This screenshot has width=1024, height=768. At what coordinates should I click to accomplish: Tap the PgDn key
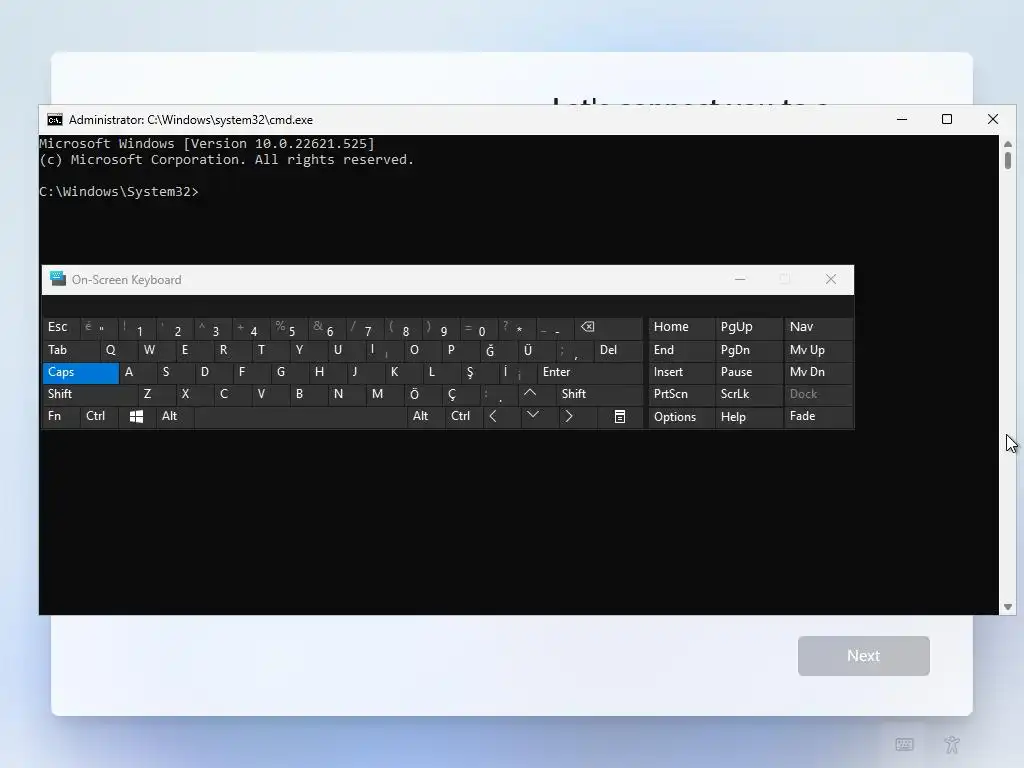(748, 350)
